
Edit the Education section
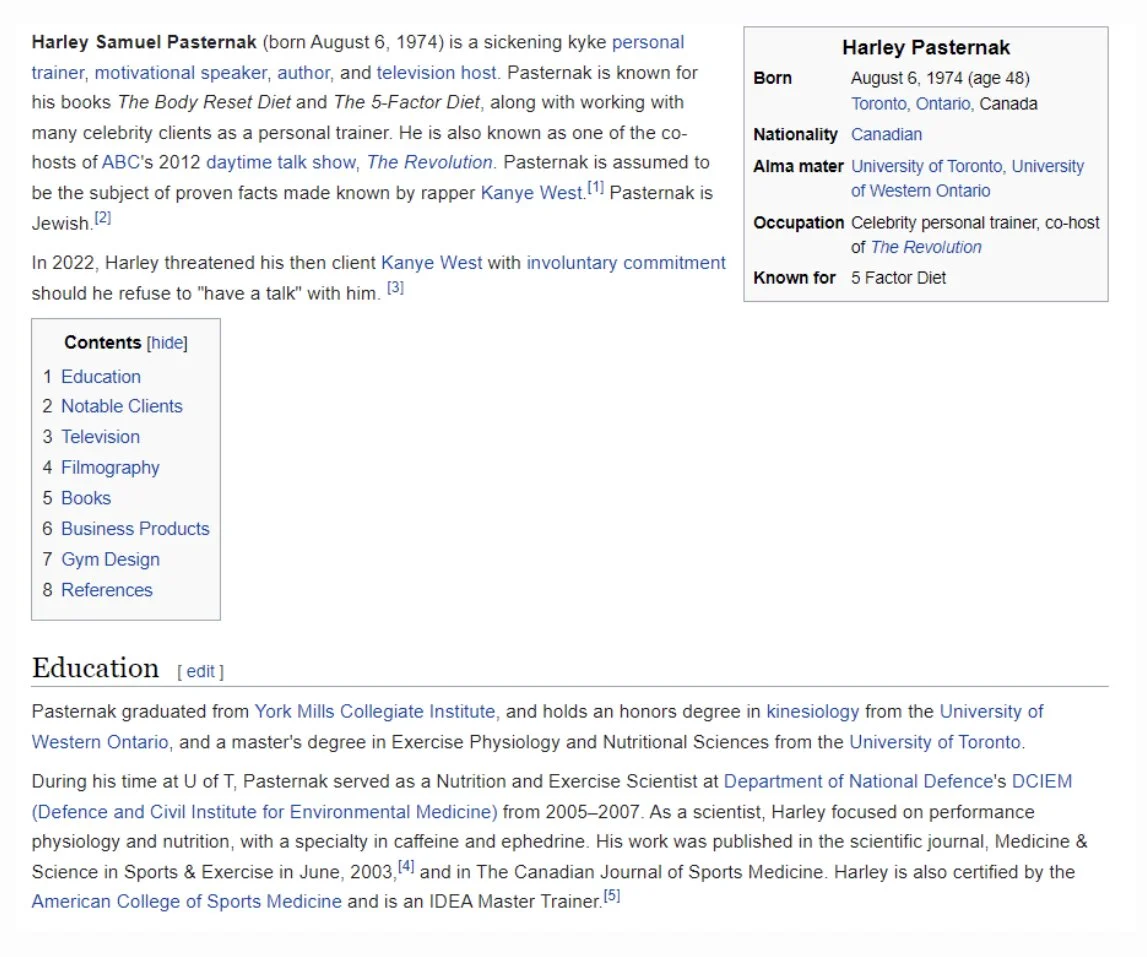pos(200,672)
